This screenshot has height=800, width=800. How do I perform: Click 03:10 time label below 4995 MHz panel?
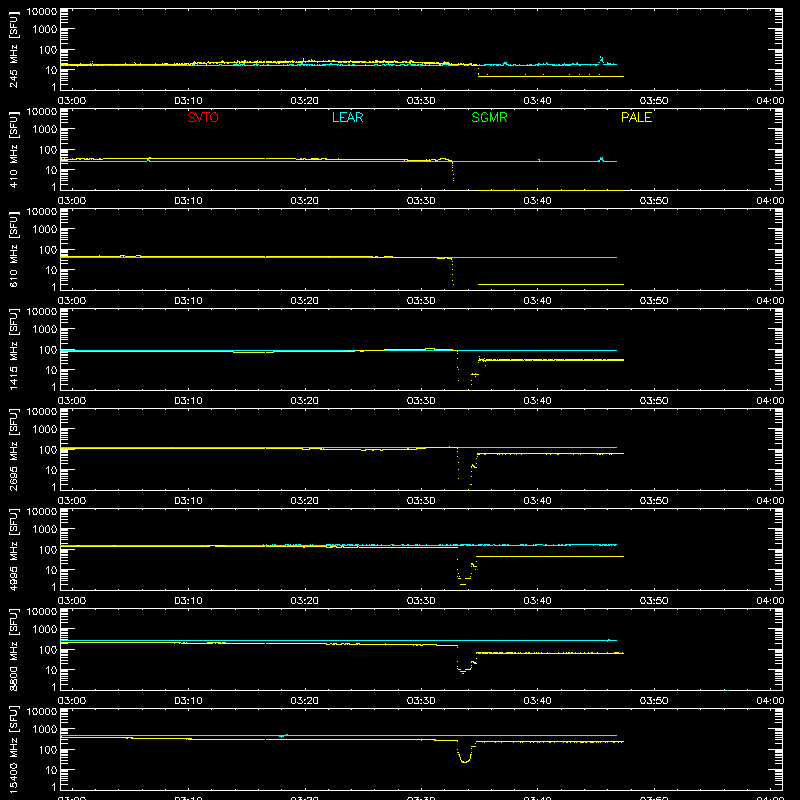188,601
